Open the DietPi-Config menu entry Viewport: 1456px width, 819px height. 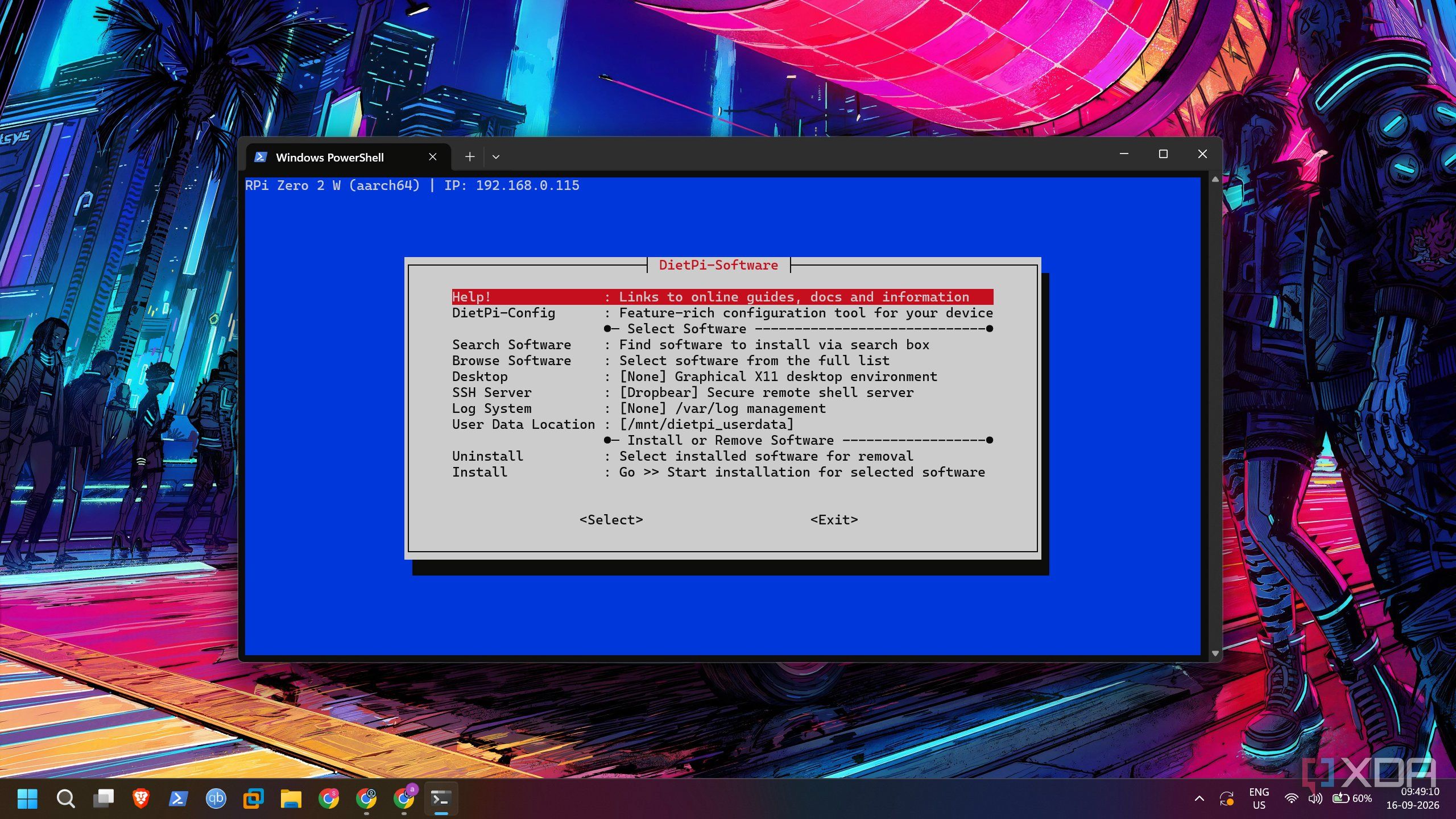[722, 313]
